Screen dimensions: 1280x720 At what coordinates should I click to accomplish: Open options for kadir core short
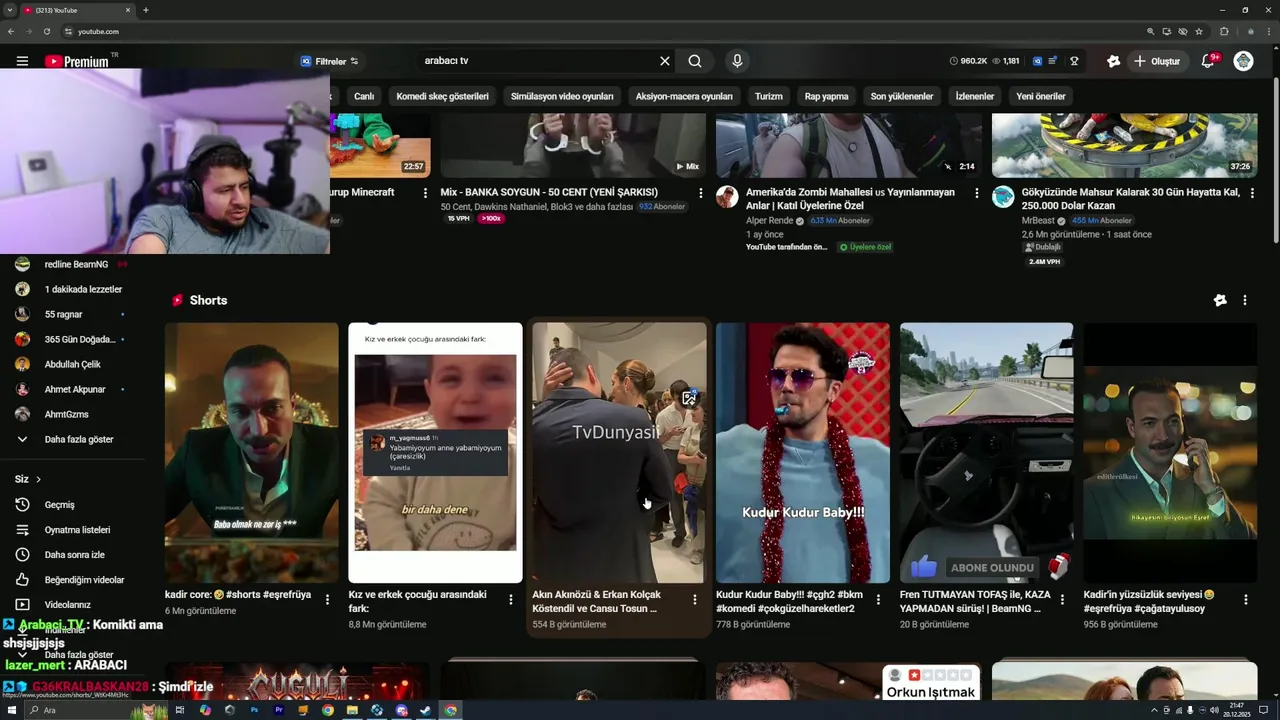point(327,600)
